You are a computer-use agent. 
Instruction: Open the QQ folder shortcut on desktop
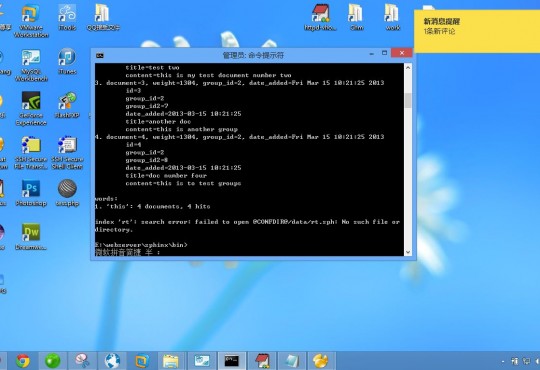[103, 17]
